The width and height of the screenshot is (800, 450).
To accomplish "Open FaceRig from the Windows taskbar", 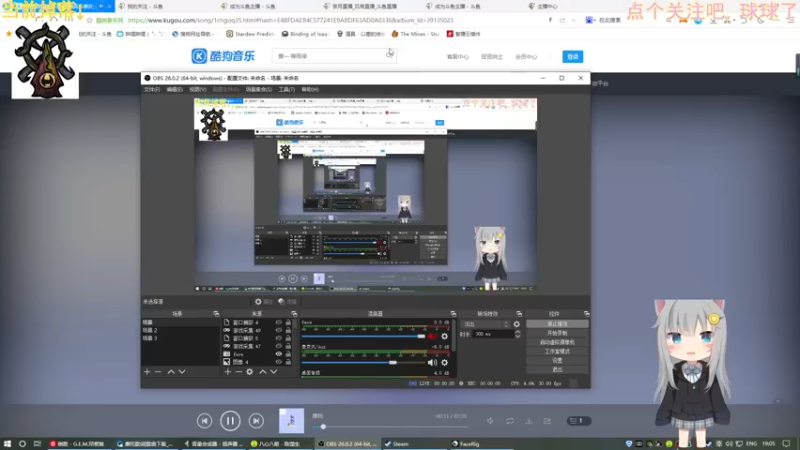I will (x=466, y=444).
